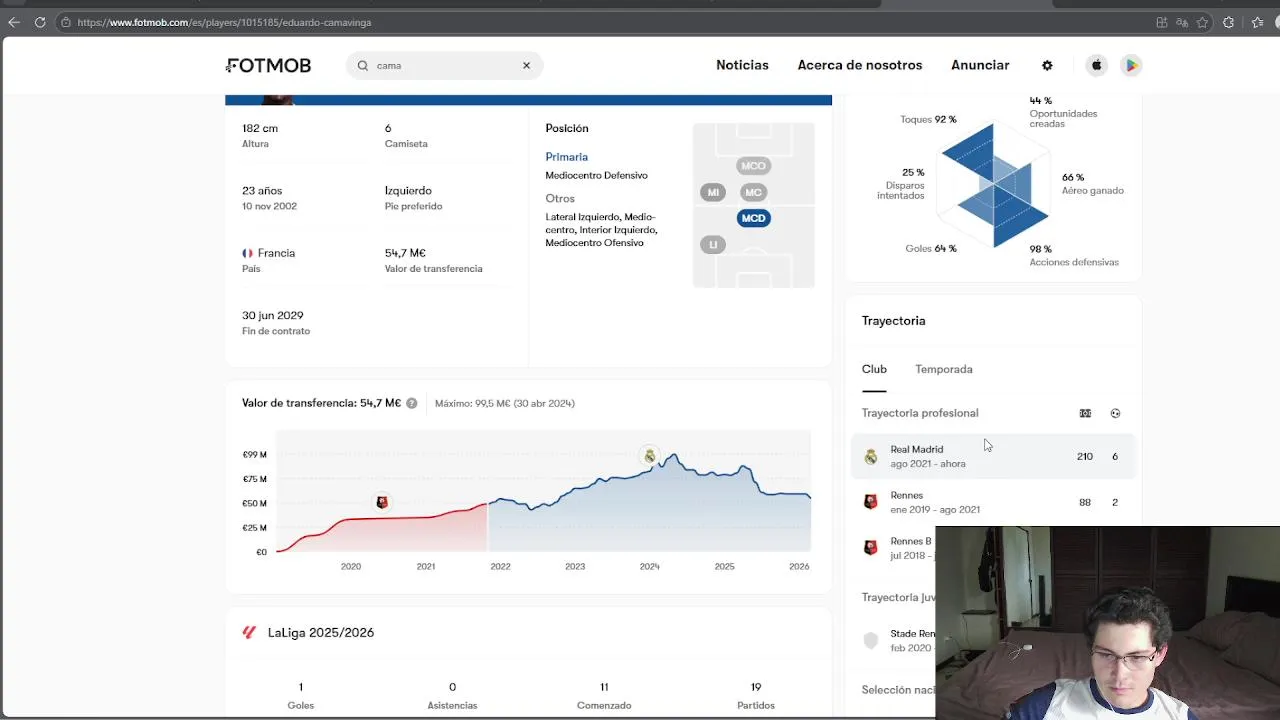Open settings gear in FotMob header

click(1047, 65)
